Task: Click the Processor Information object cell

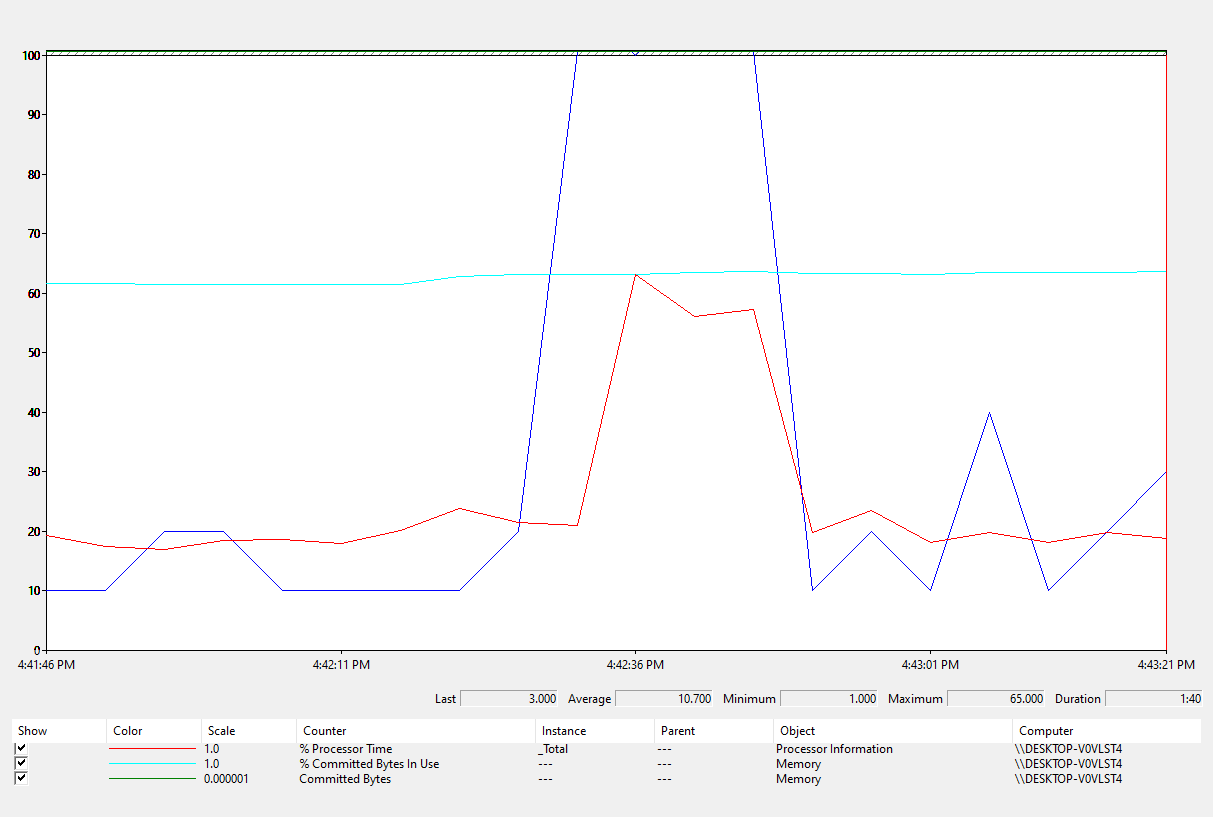Action: pos(834,749)
